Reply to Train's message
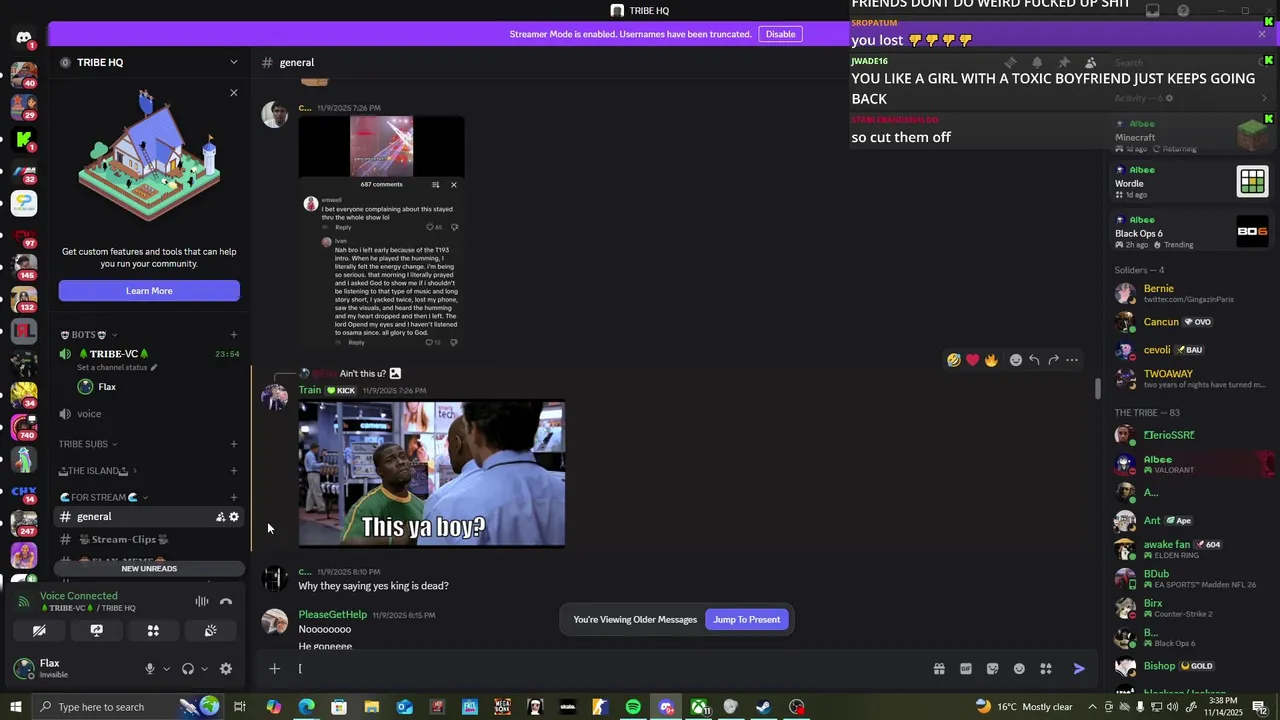The height and width of the screenshot is (720, 1280). point(1035,360)
